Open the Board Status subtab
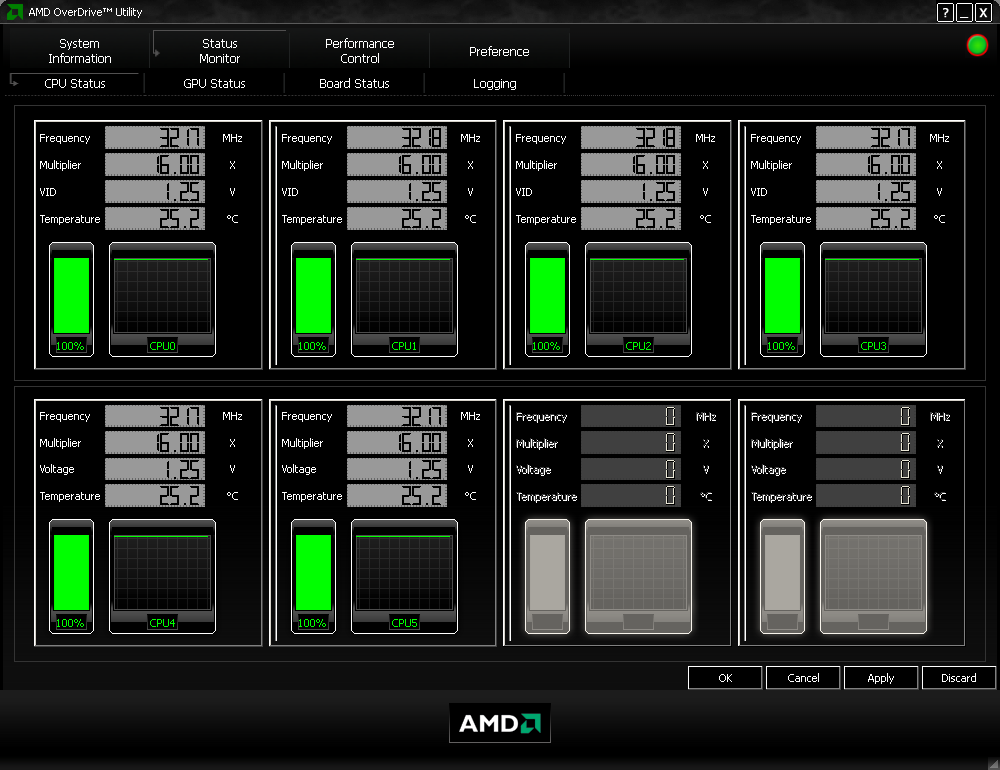The image size is (1000, 770). [x=355, y=84]
